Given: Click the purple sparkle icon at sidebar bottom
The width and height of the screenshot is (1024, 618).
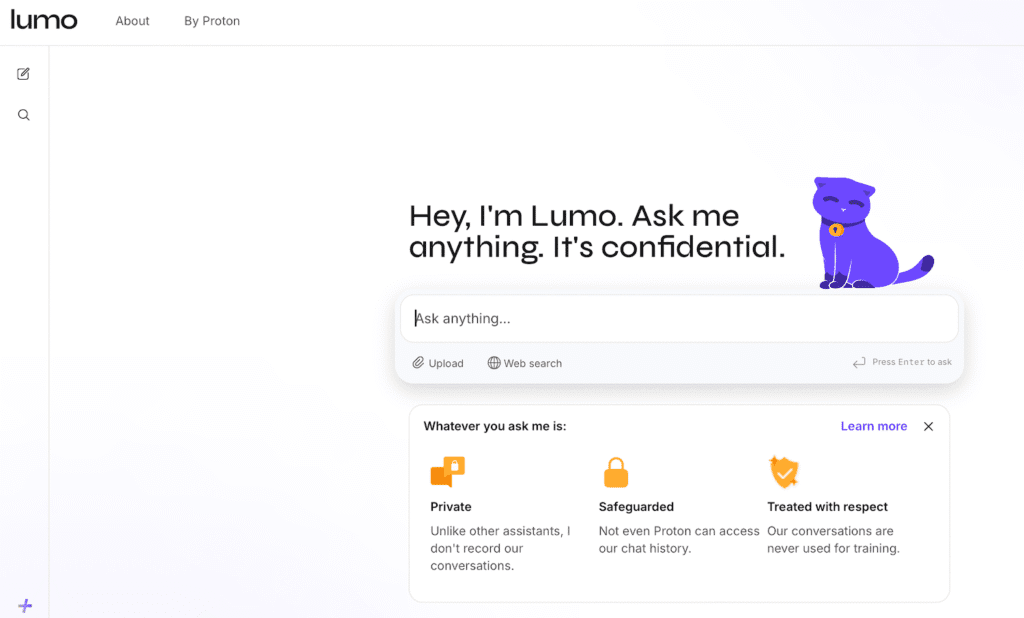Looking at the screenshot, I should click(x=25, y=604).
